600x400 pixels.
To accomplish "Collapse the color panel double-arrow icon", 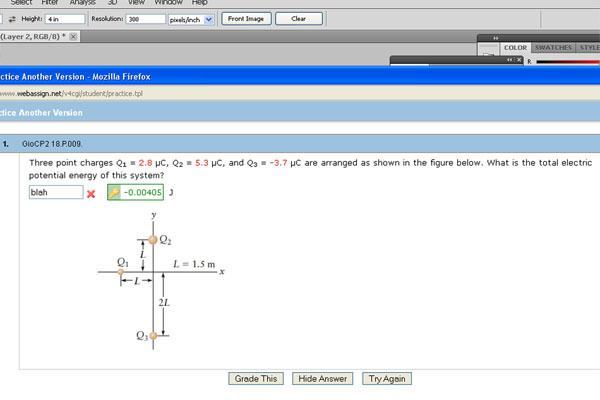I will tap(496, 38).
